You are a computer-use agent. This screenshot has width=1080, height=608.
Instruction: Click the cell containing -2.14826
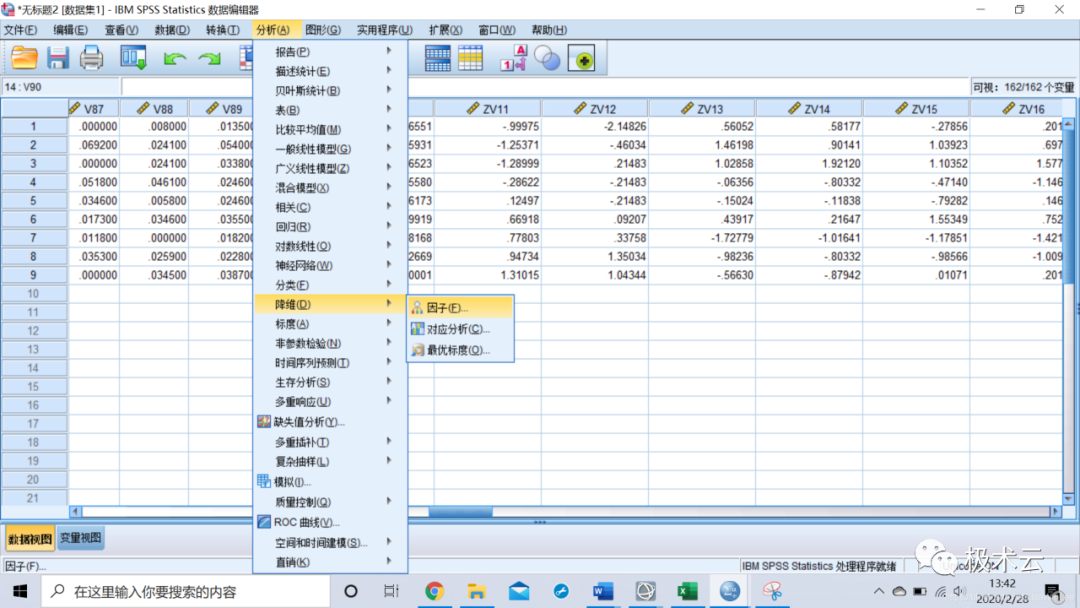[x=595, y=127]
